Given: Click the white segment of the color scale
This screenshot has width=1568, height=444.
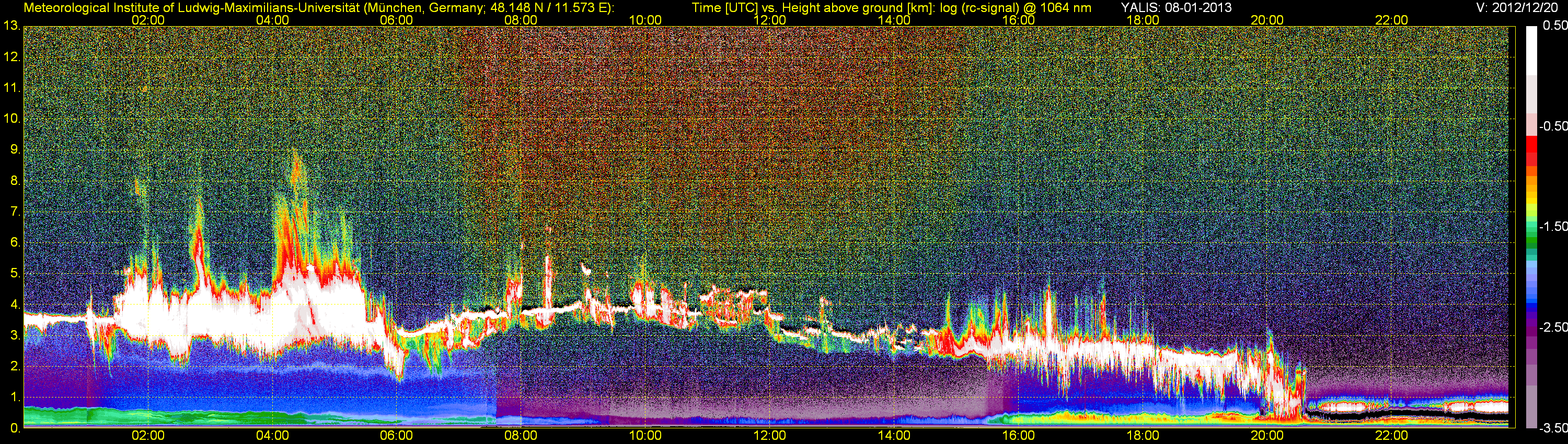Looking at the screenshot, I should [x=1530, y=51].
